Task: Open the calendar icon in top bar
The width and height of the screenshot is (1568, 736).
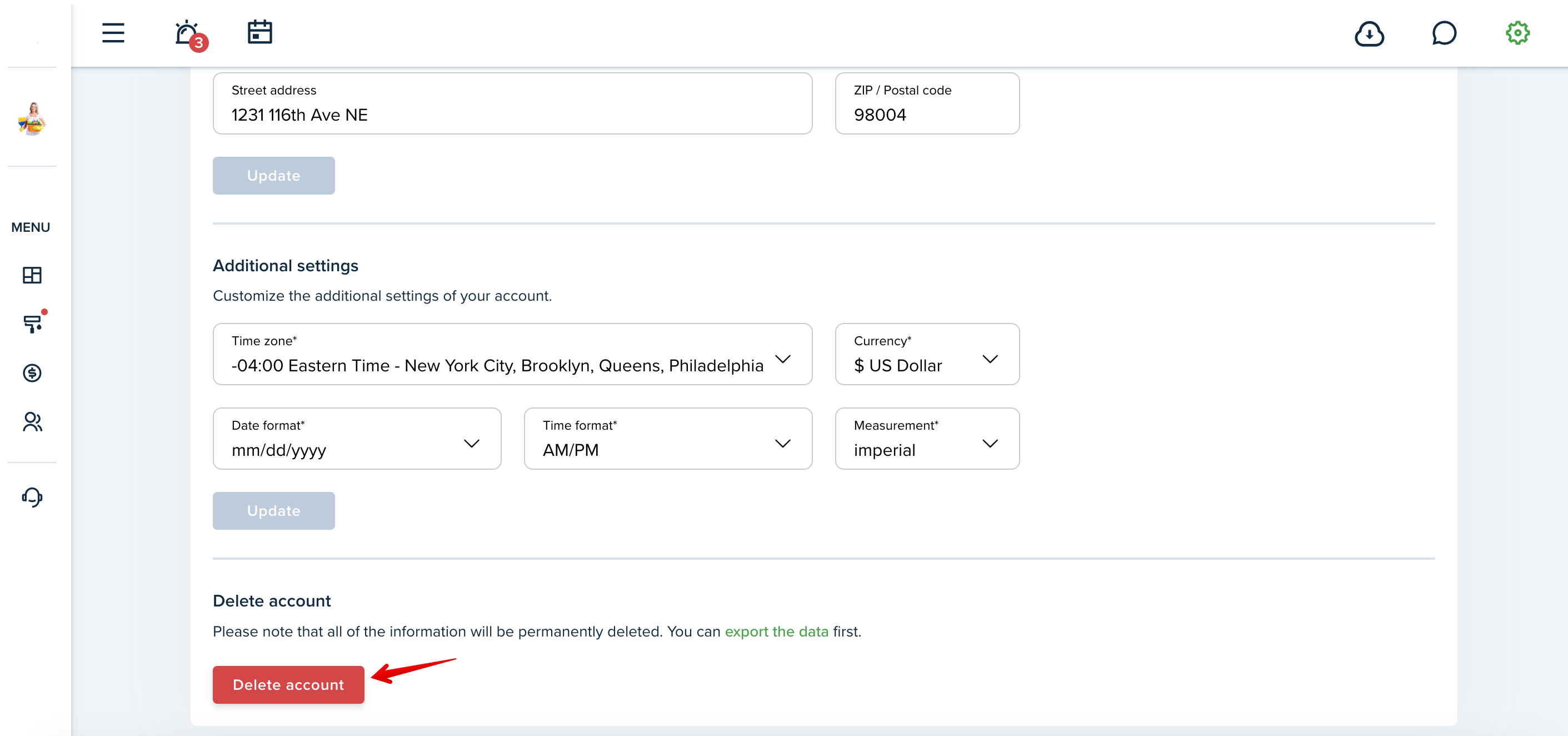Action: click(260, 32)
